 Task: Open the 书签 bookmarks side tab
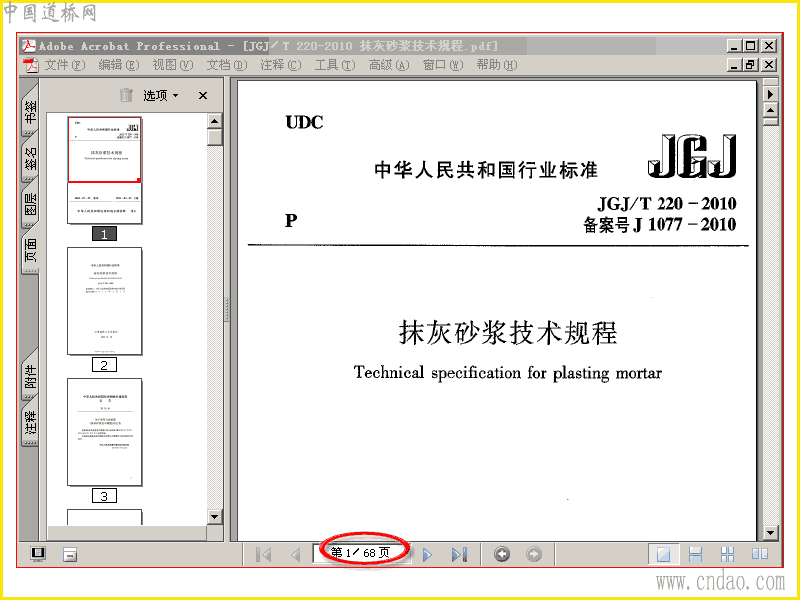(x=31, y=111)
